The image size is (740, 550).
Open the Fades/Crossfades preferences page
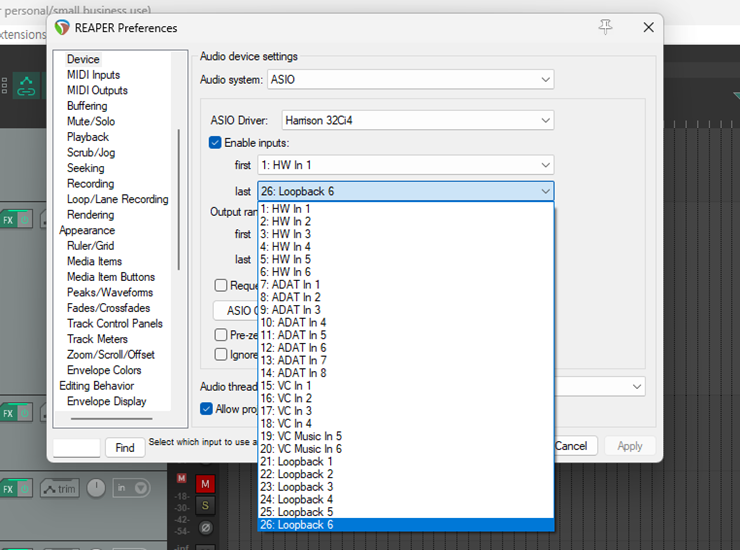pos(109,308)
